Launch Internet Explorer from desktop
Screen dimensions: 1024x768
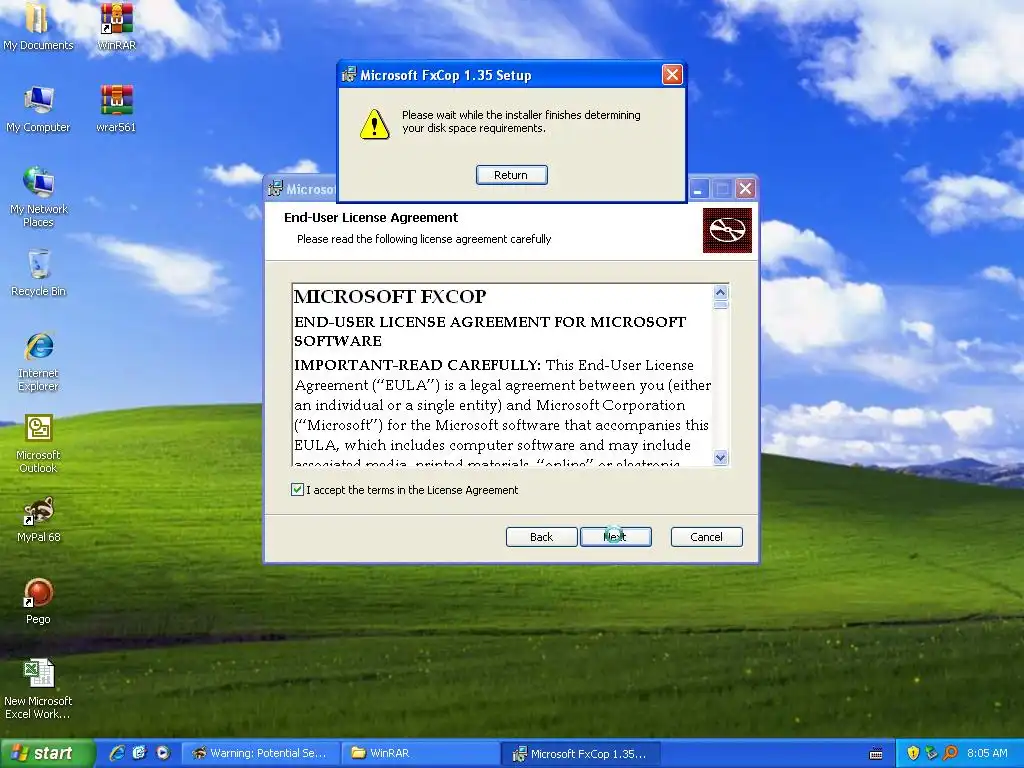coord(38,361)
